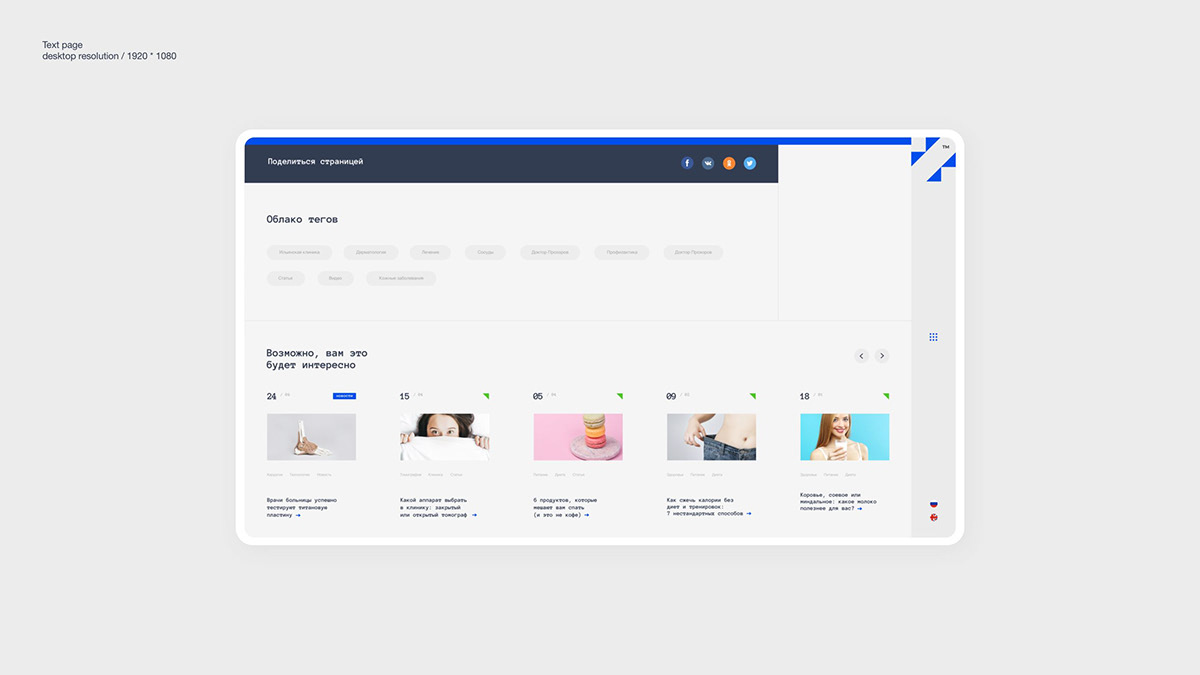This screenshot has height=675, width=1200.
Task: Click the blue Новости badge
Action: click(344, 396)
